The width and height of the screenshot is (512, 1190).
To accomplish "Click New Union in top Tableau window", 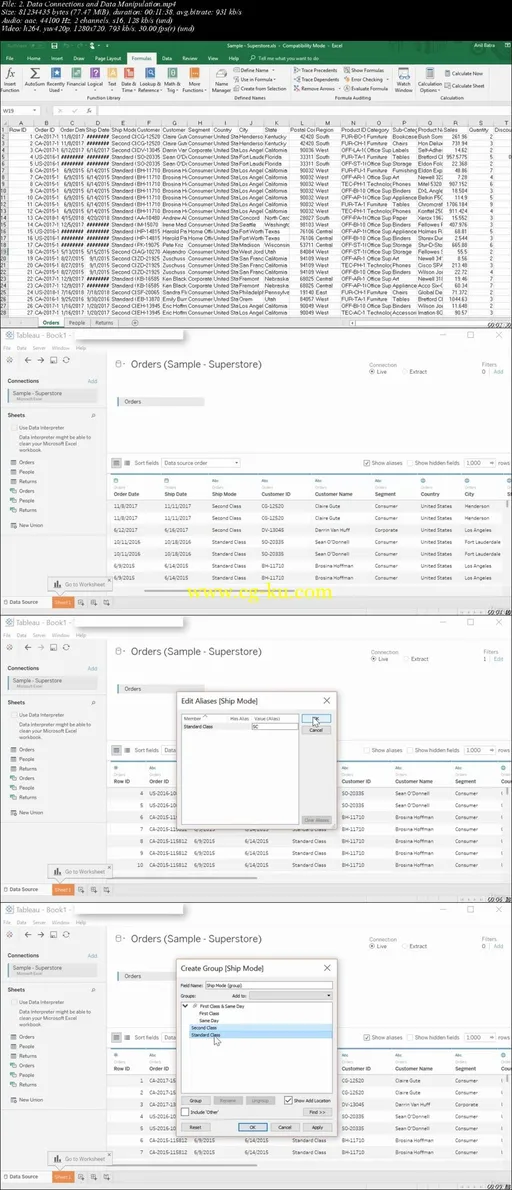I will point(25,525).
